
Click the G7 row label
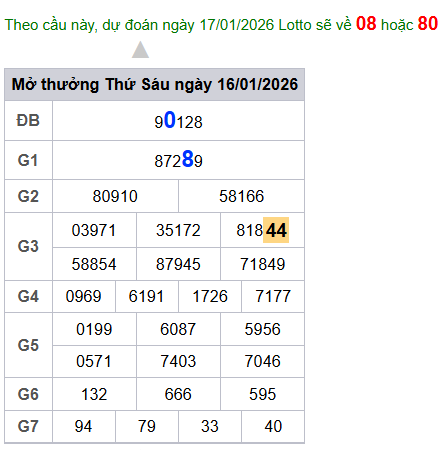[28, 426]
